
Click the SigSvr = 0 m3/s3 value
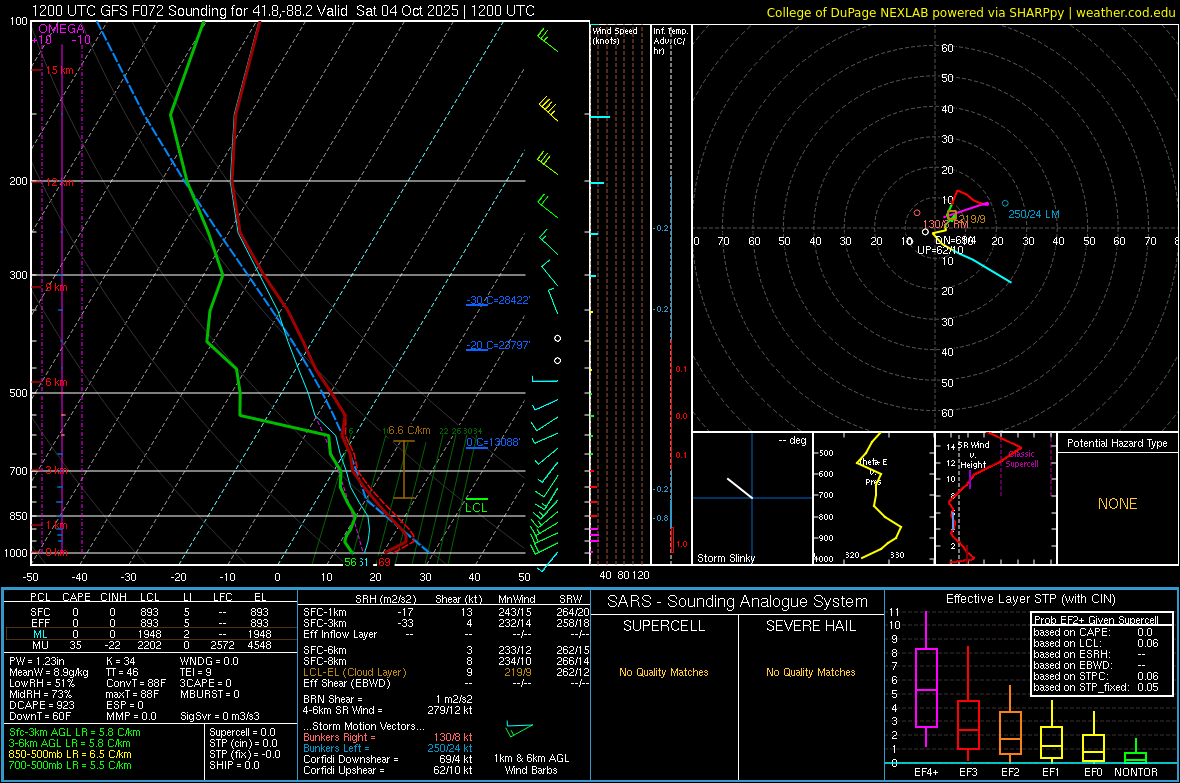pos(220,717)
